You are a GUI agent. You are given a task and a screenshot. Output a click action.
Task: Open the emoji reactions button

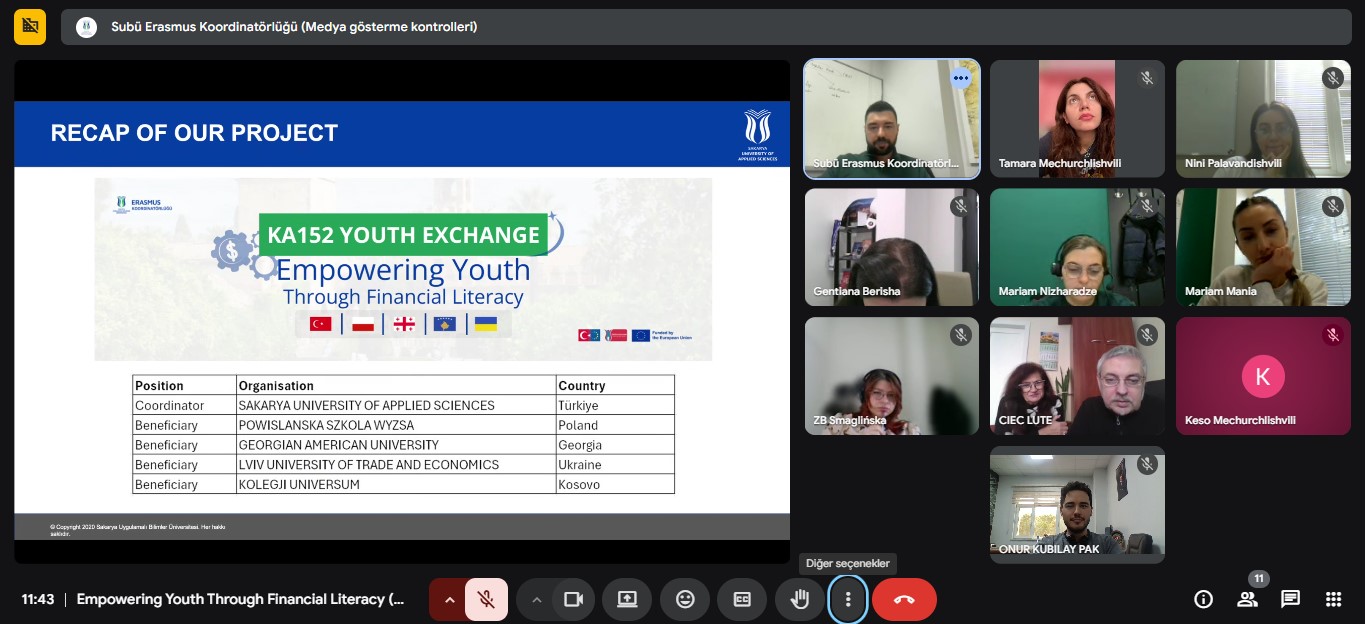[x=685, y=599]
